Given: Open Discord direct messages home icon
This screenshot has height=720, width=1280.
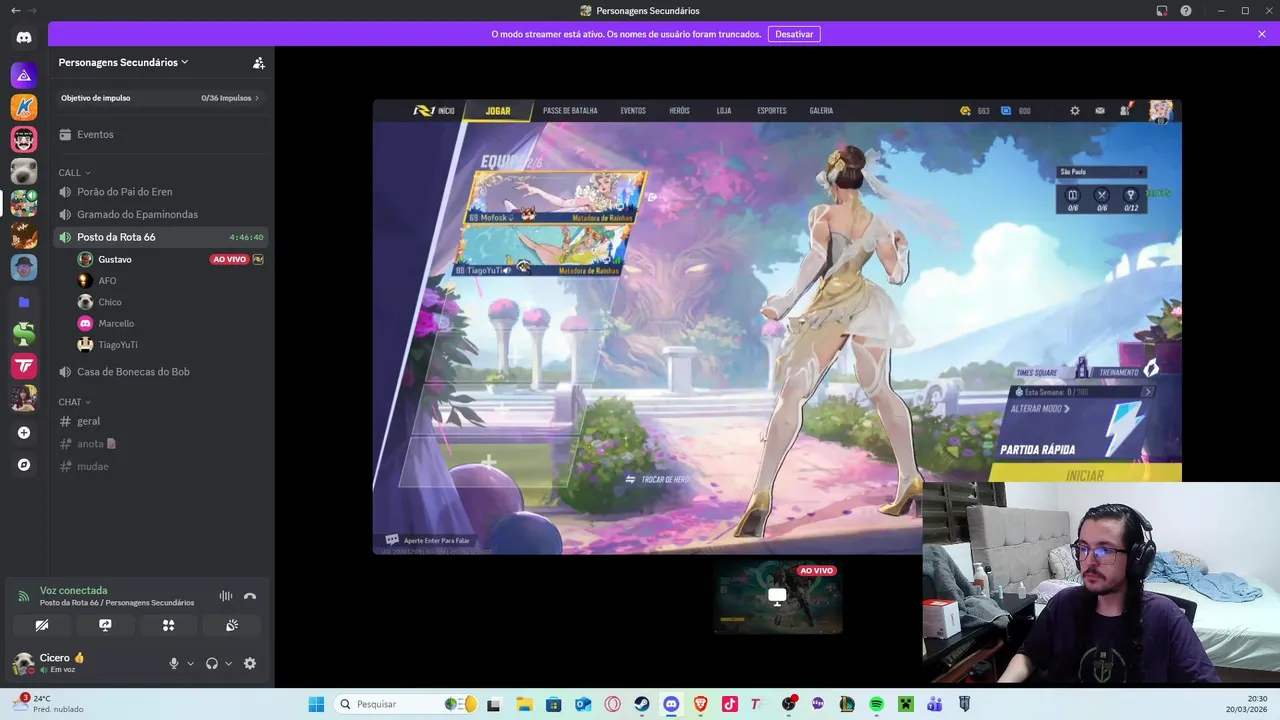Looking at the screenshot, I should 24,37.
